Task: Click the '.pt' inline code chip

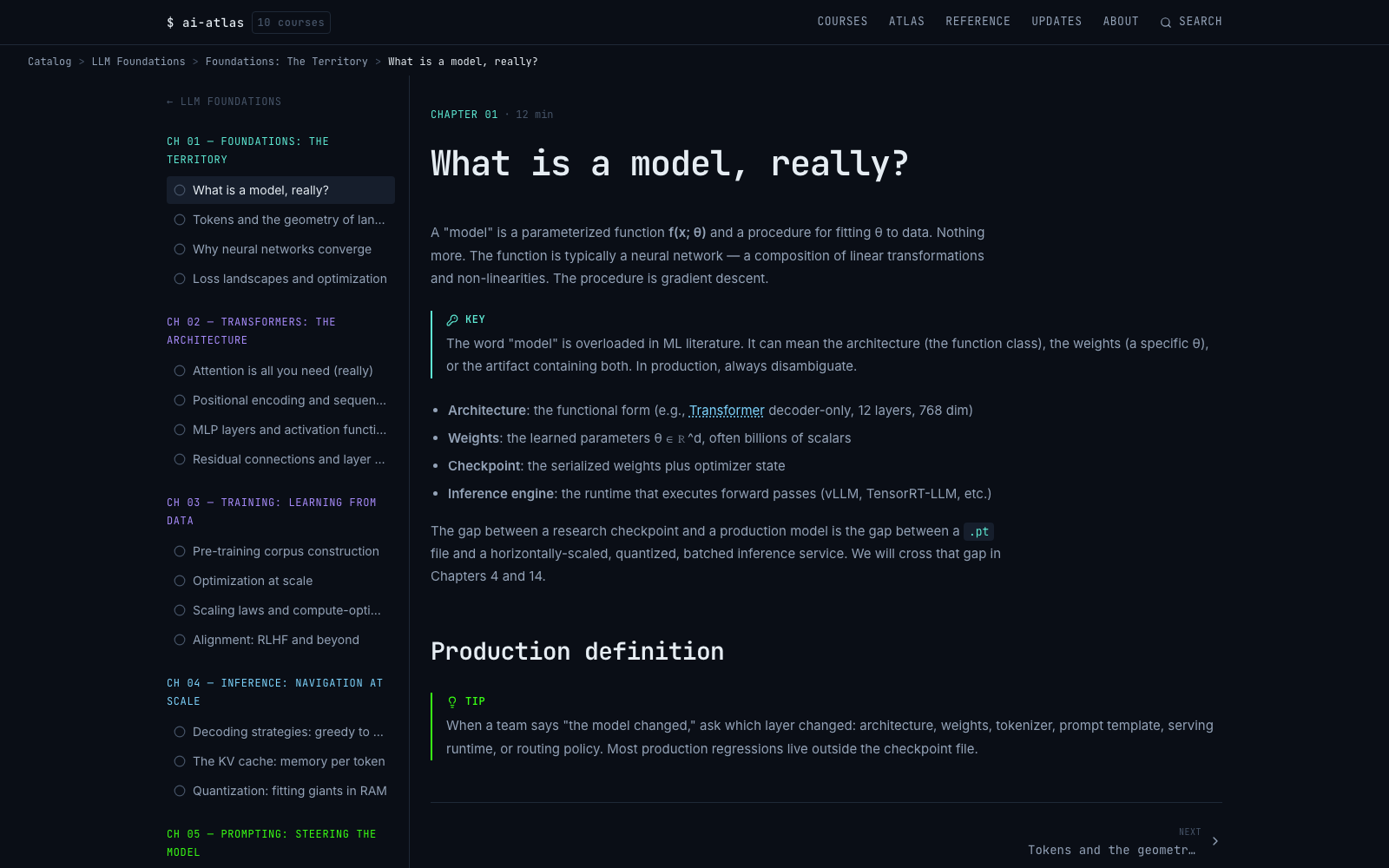Action: 978,531
